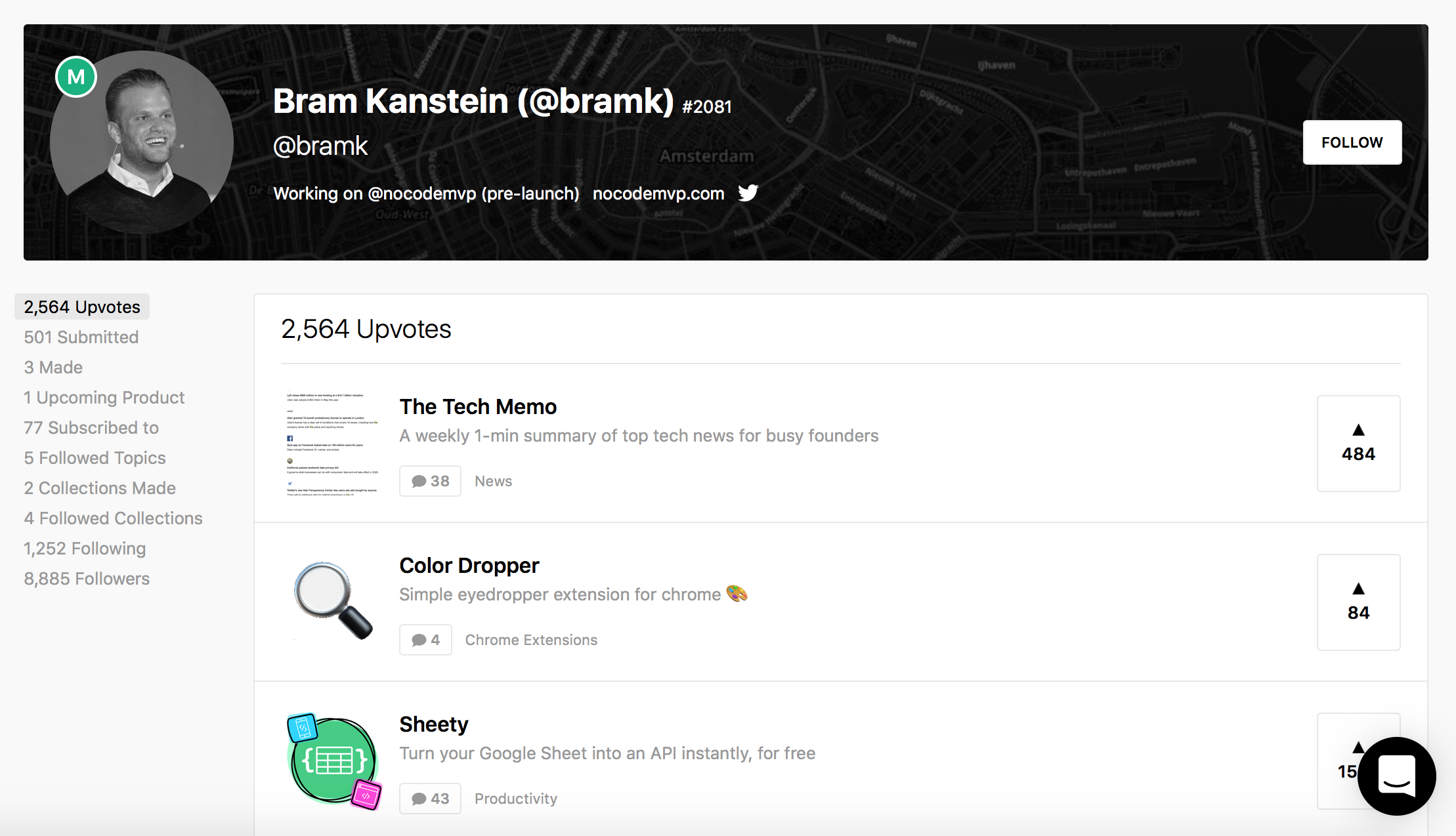Image resolution: width=1456 pixels, height=836 pixels.
Task: Open the 77 Subscribed to tab
Action: (x=91, y=428)
